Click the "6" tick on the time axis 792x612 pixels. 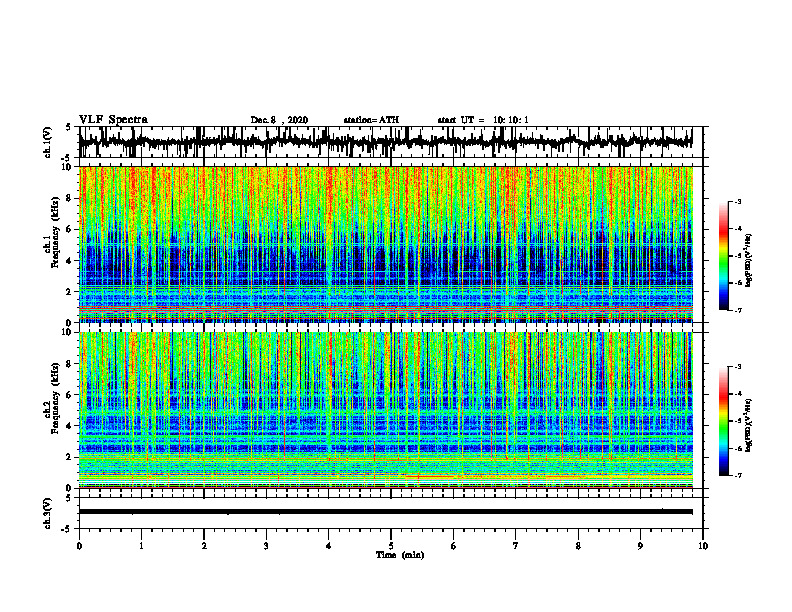click(x=454, y=546)
